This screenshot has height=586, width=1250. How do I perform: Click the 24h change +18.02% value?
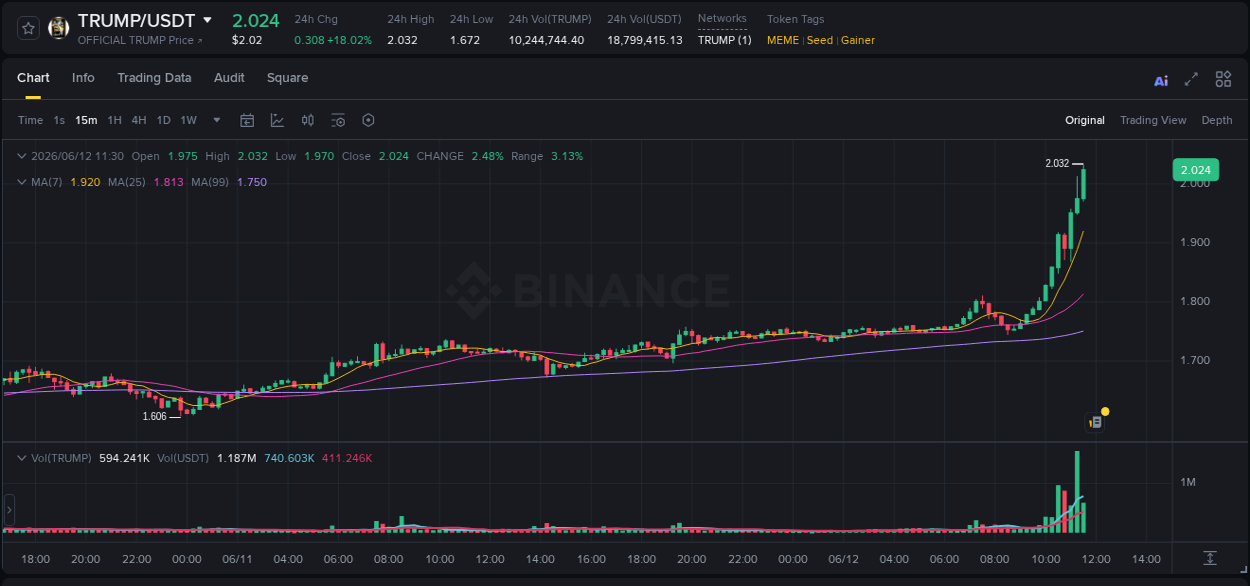(351, 40)
